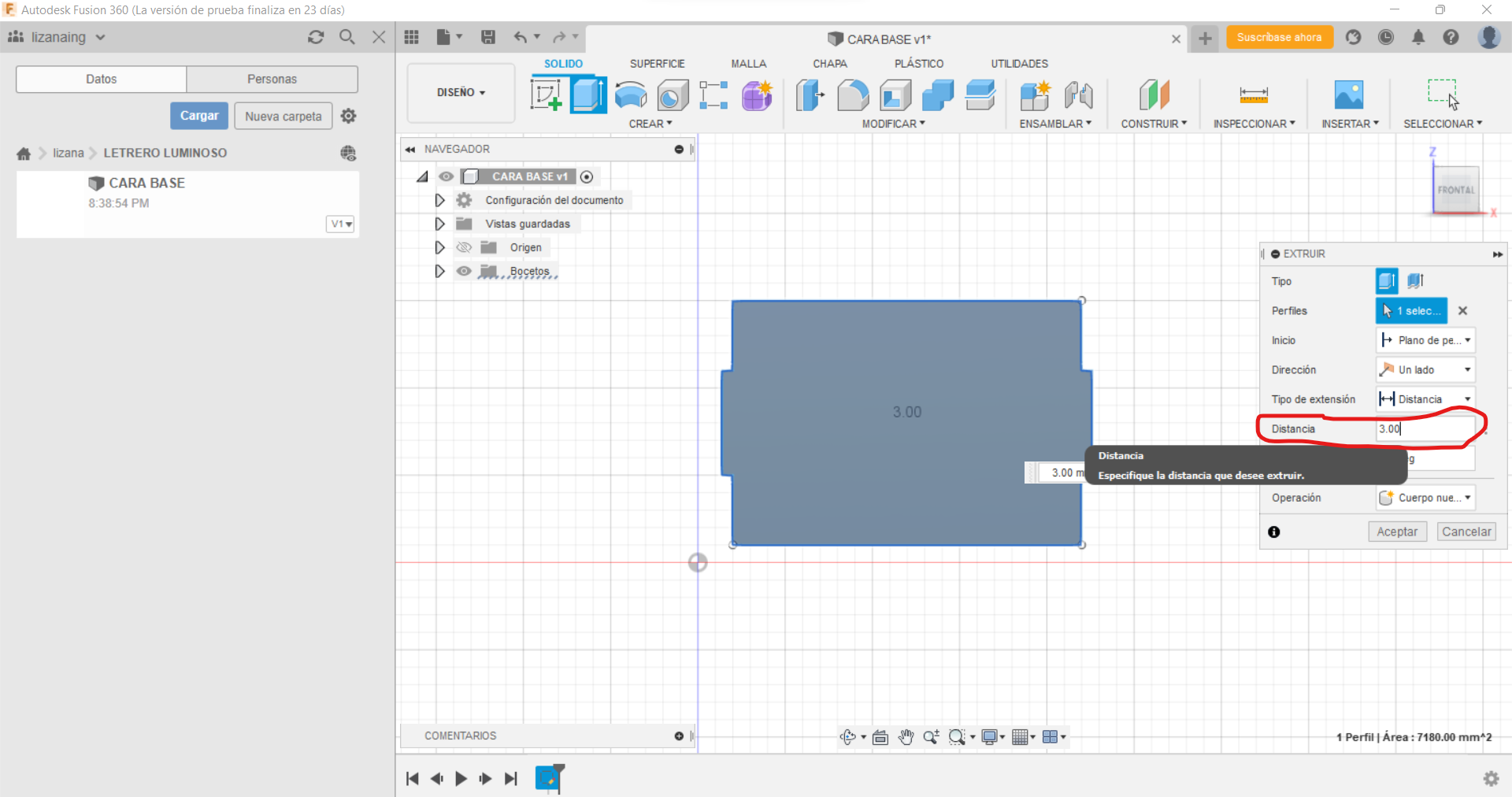Expand the Configuración del documento node
The width and height of the screenshot is (1512, 797).
(439, 200)
